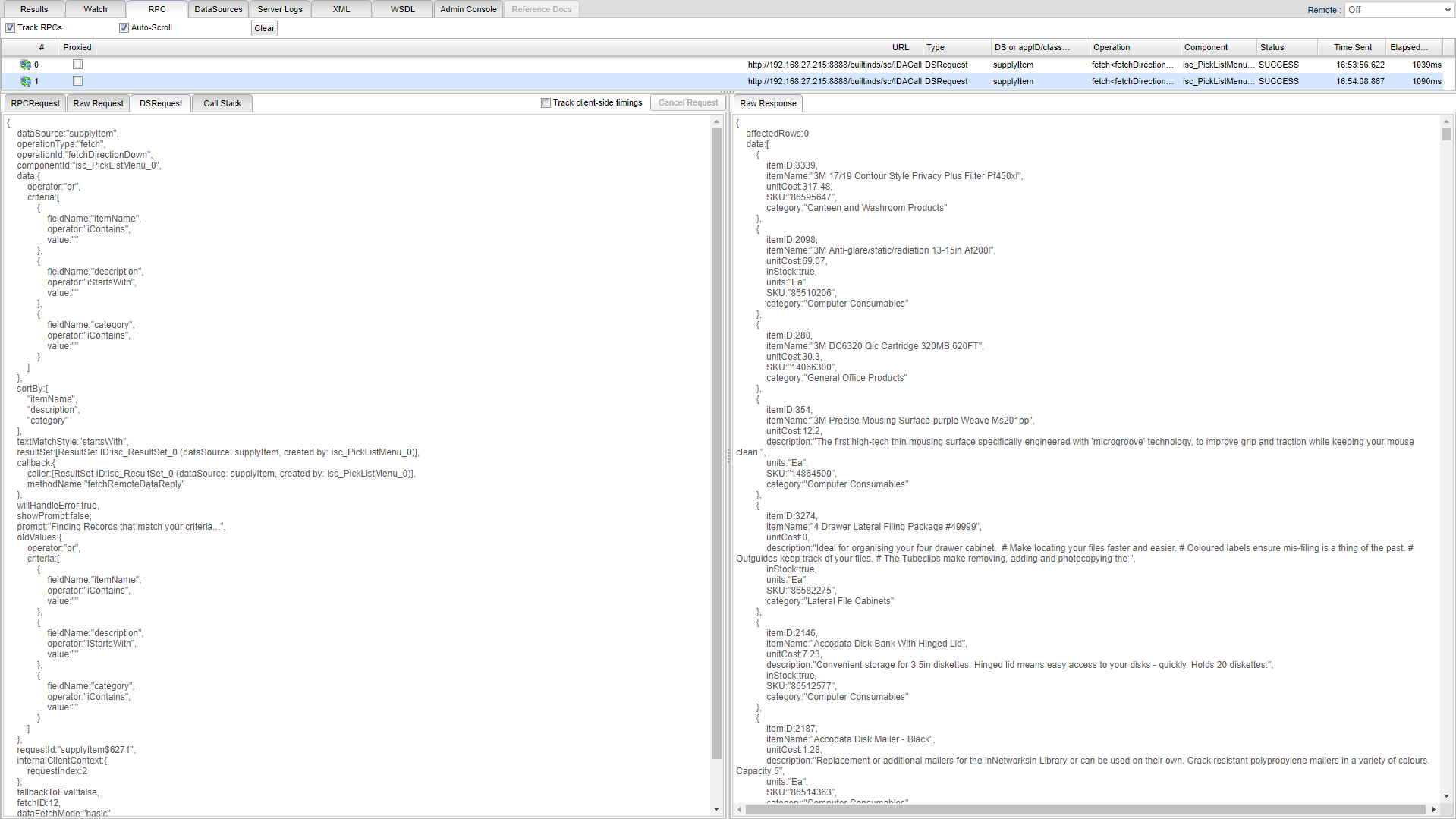
Task: Open the Remote dropdown
Action: click(x=1398, y=10)
